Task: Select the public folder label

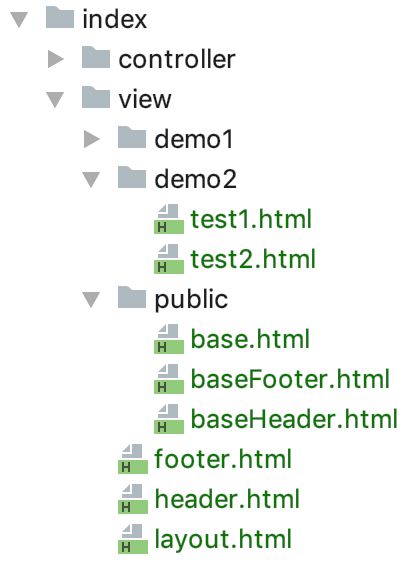Action: (x=191, y=300)
